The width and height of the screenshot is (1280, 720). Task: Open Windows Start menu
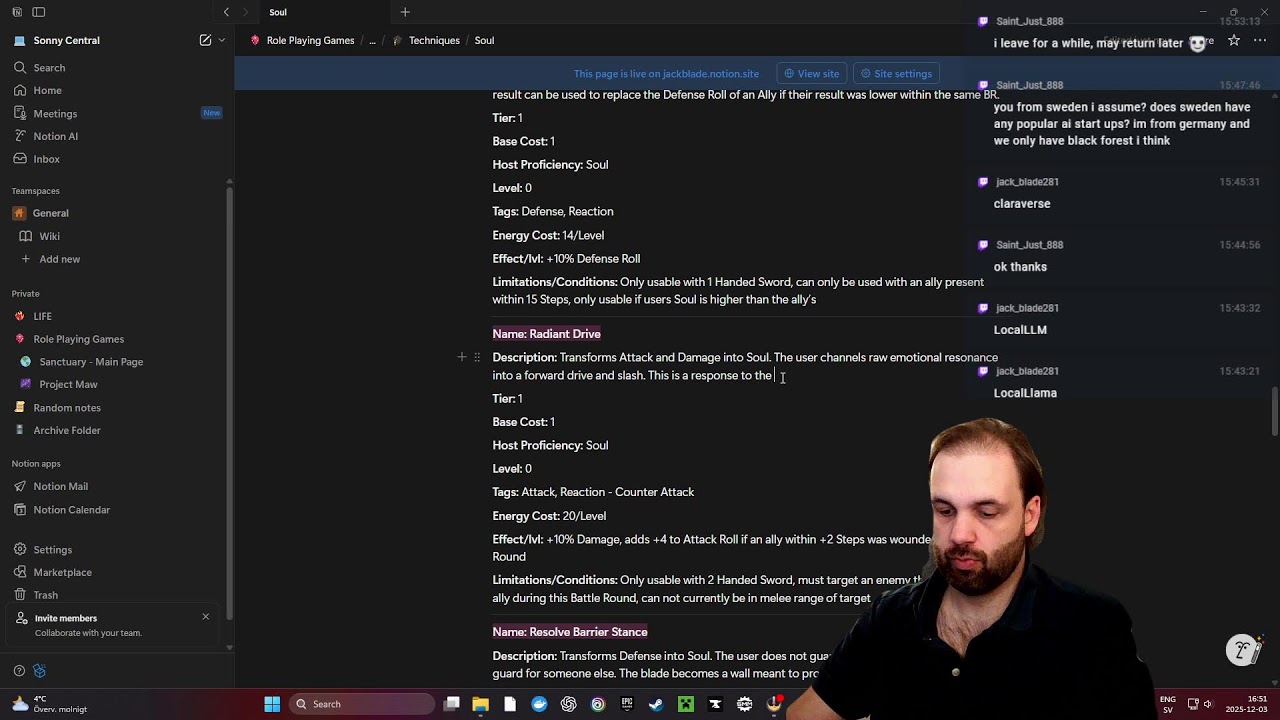(x=272, y=704)
